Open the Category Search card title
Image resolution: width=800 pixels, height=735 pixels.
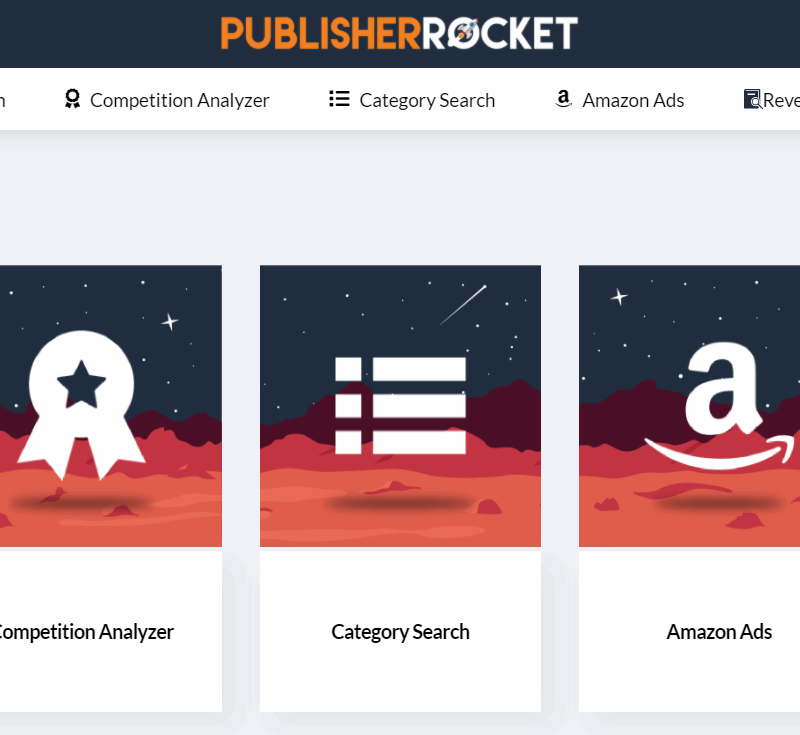pos(401,632)
